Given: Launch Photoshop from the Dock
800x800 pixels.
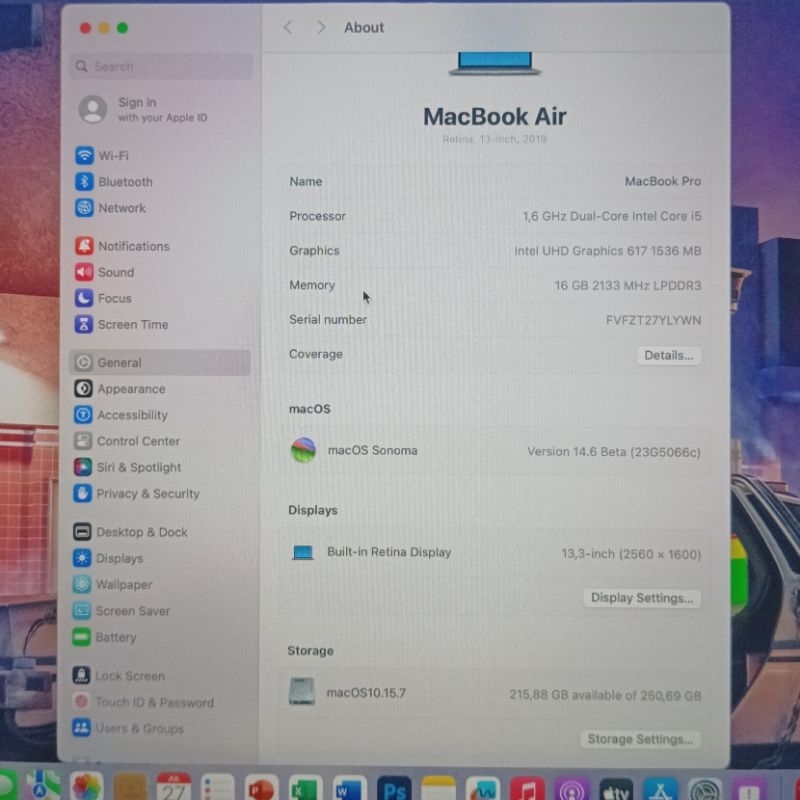Looking at the screenshot, I should click(x=393, y=788).
